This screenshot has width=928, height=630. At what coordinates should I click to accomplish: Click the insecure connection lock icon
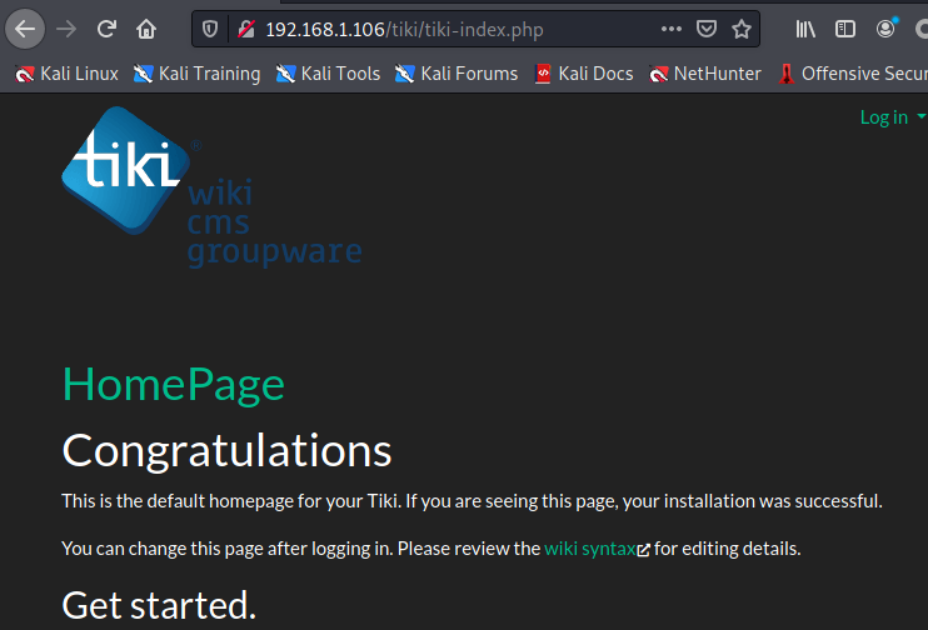(x=246, y=29)
